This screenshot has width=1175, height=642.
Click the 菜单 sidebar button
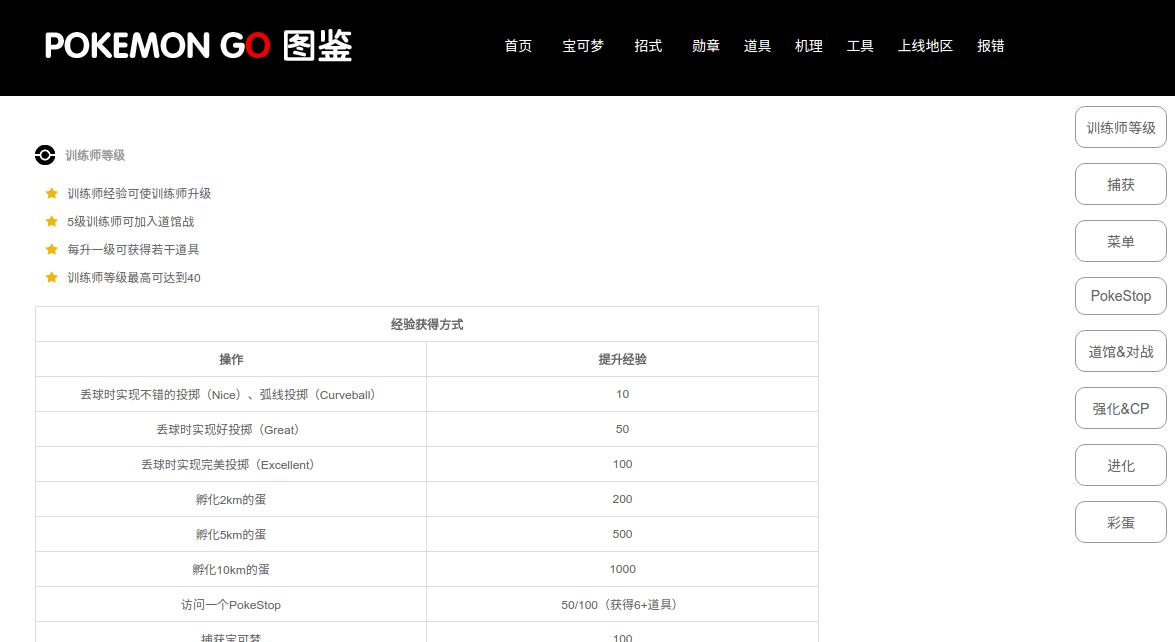click(x=1120, y=241)
